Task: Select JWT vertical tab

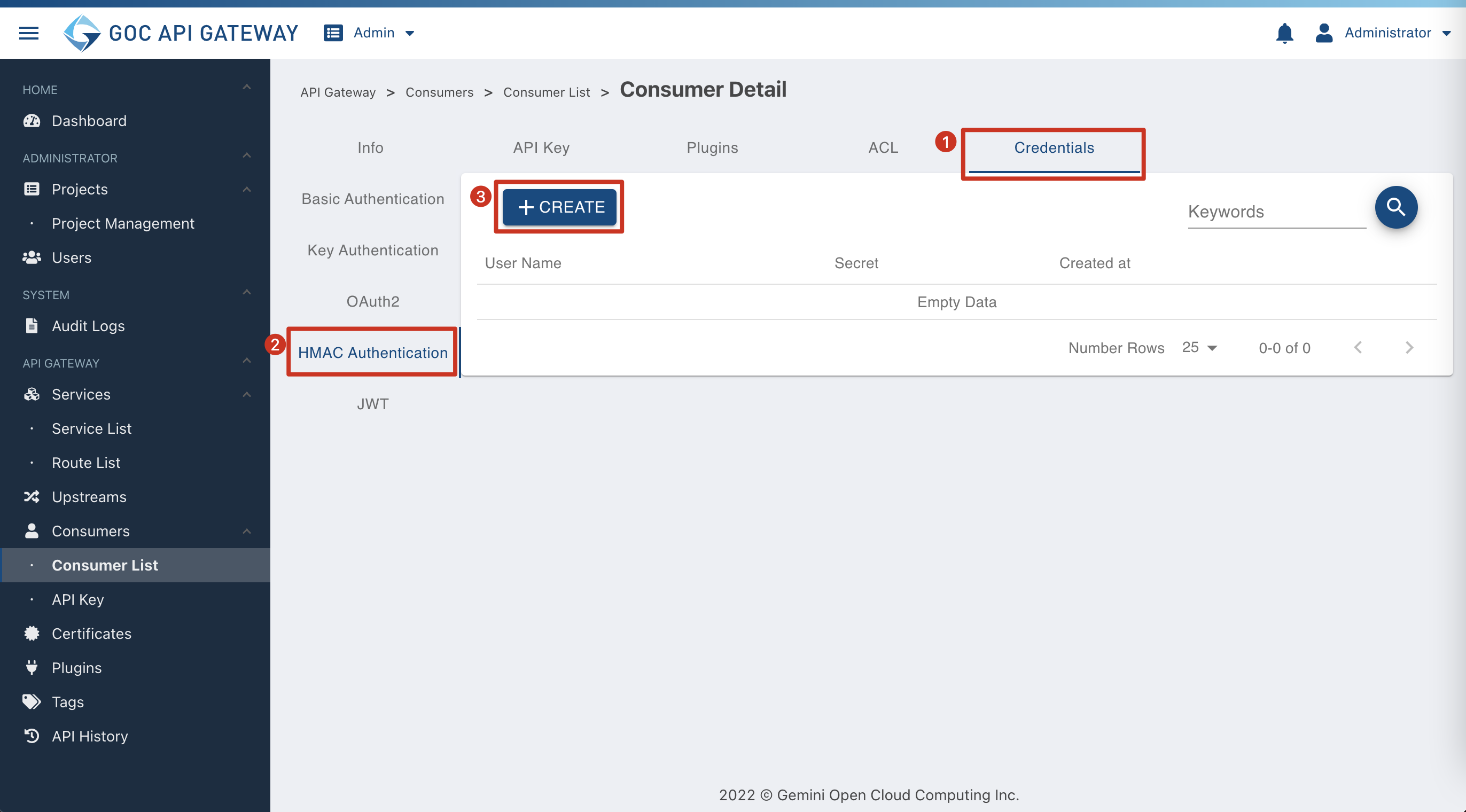Action: click(373, 403)
